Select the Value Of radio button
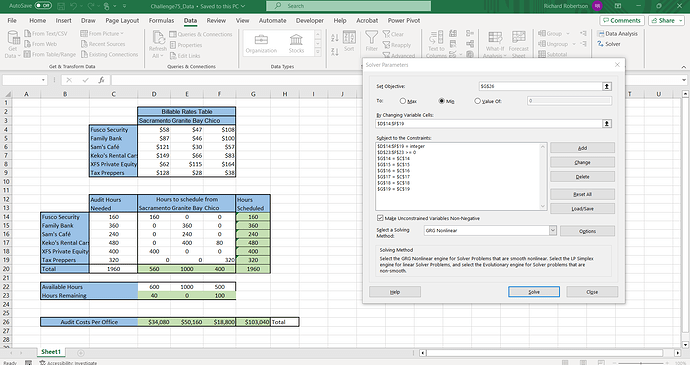 [x=477, y=101]
